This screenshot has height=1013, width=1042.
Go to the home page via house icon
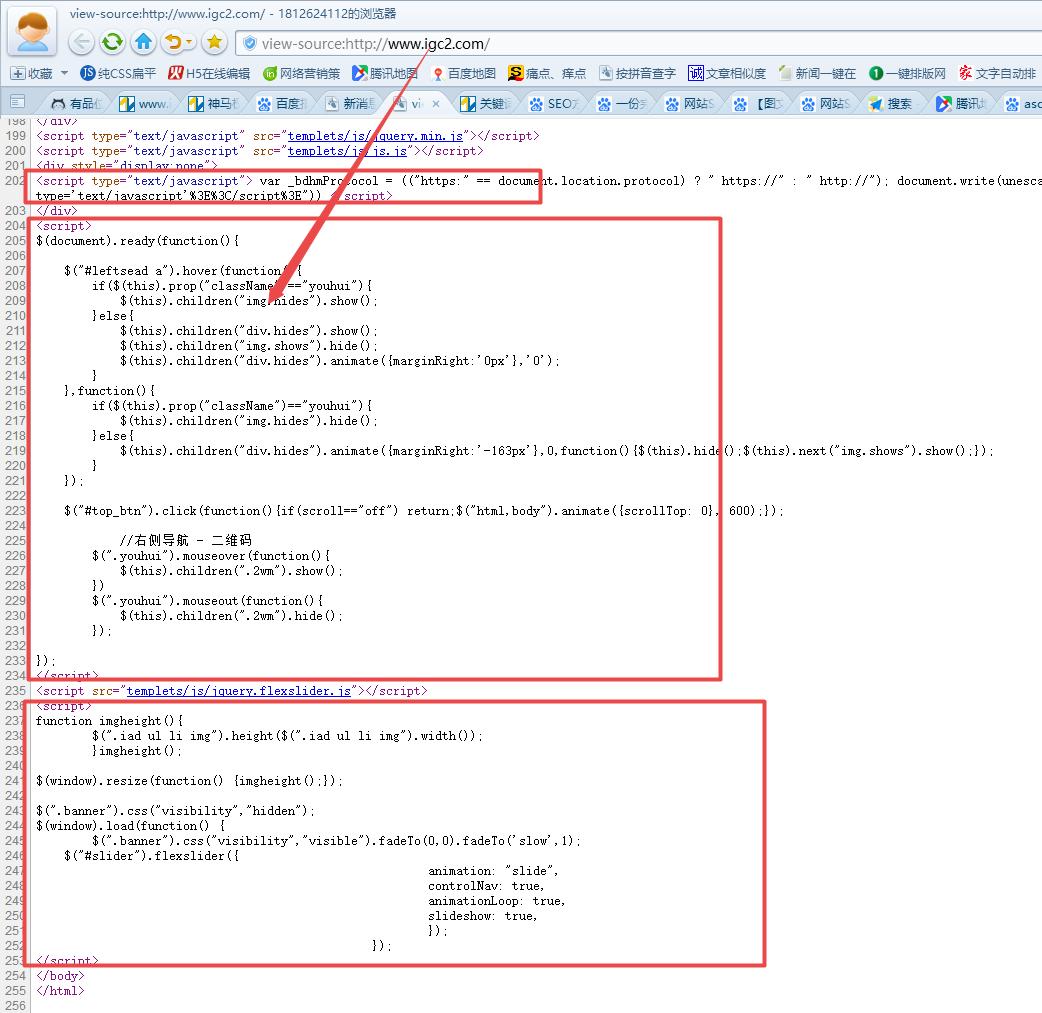tap(144, 42)
